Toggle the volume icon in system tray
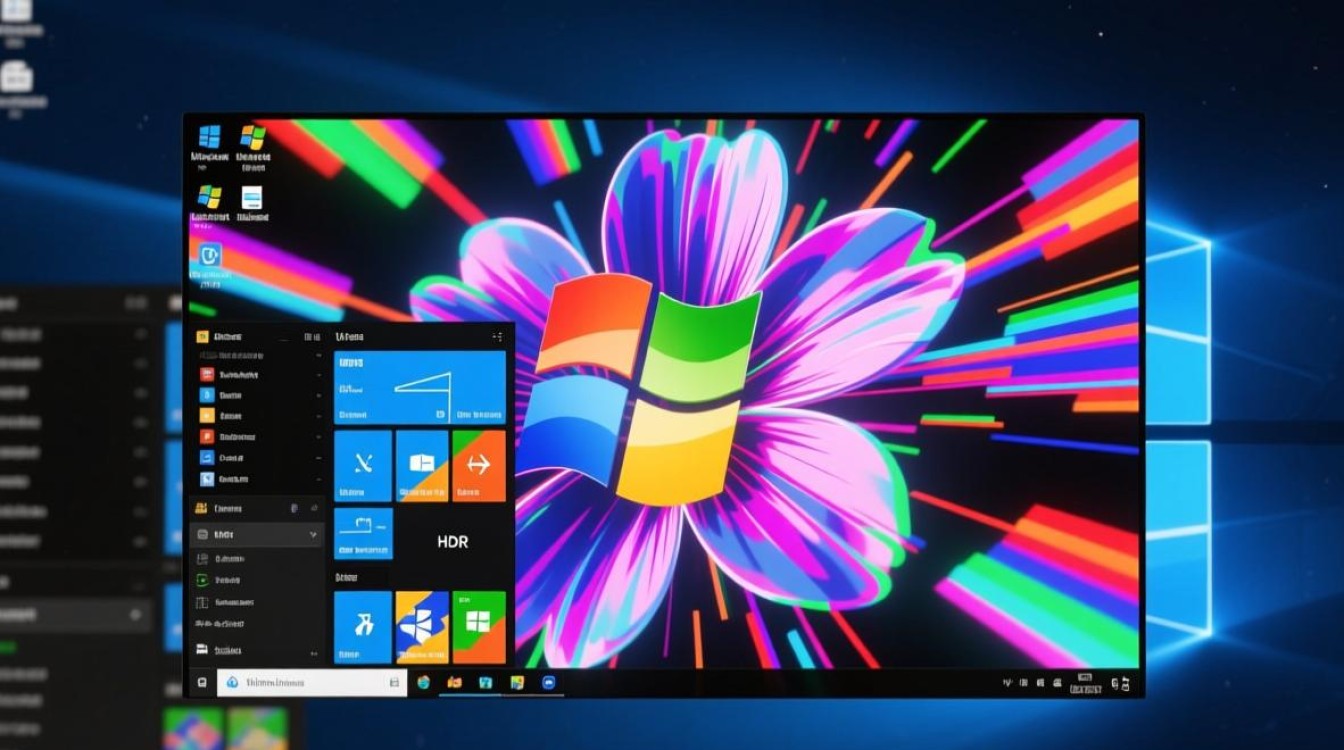This screenshot has width=1344, height=750. pos(1042,682)
